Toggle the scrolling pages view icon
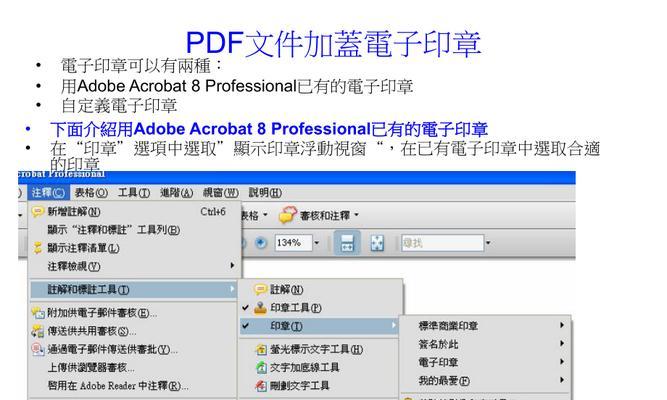667x400 pixels. 347,243
